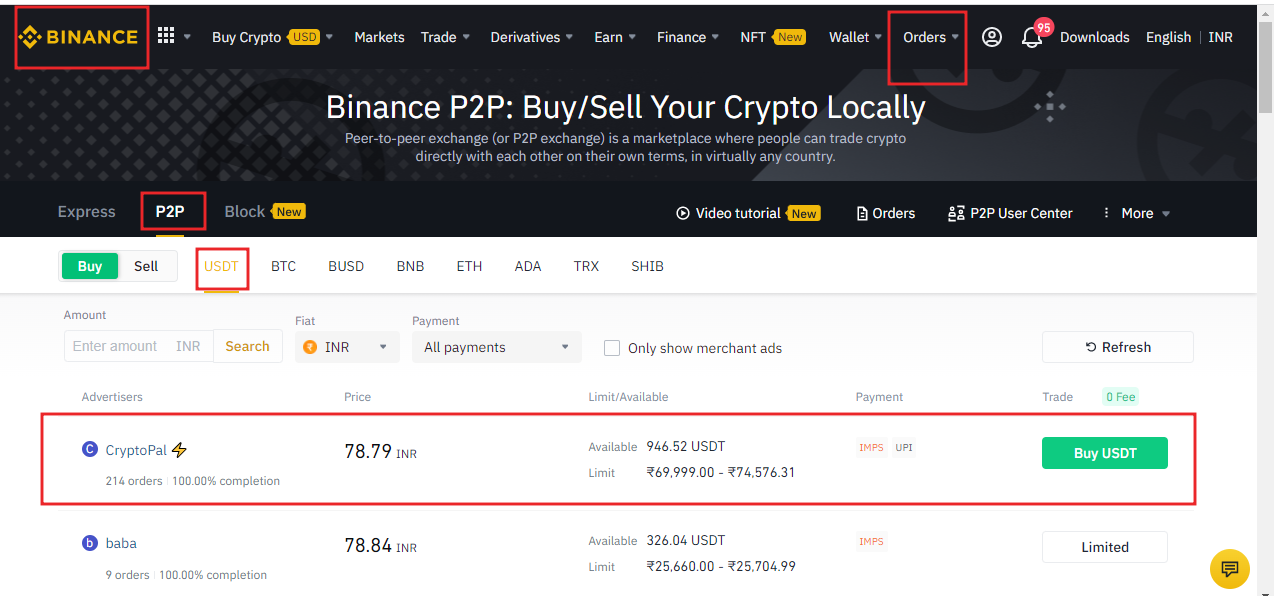
Task: Switch to the Express tab
Action: click(87, 212)
